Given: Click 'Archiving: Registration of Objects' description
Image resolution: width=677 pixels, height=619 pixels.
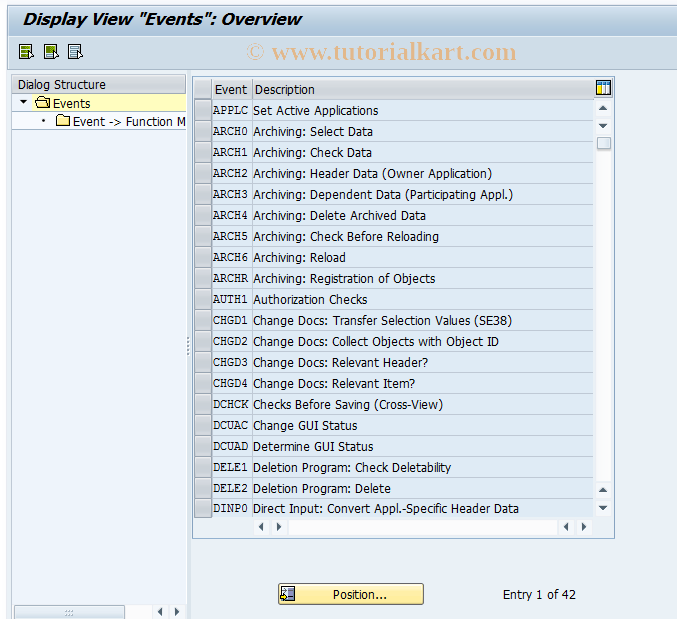Looking at the screenshot, I should [344, 278].
